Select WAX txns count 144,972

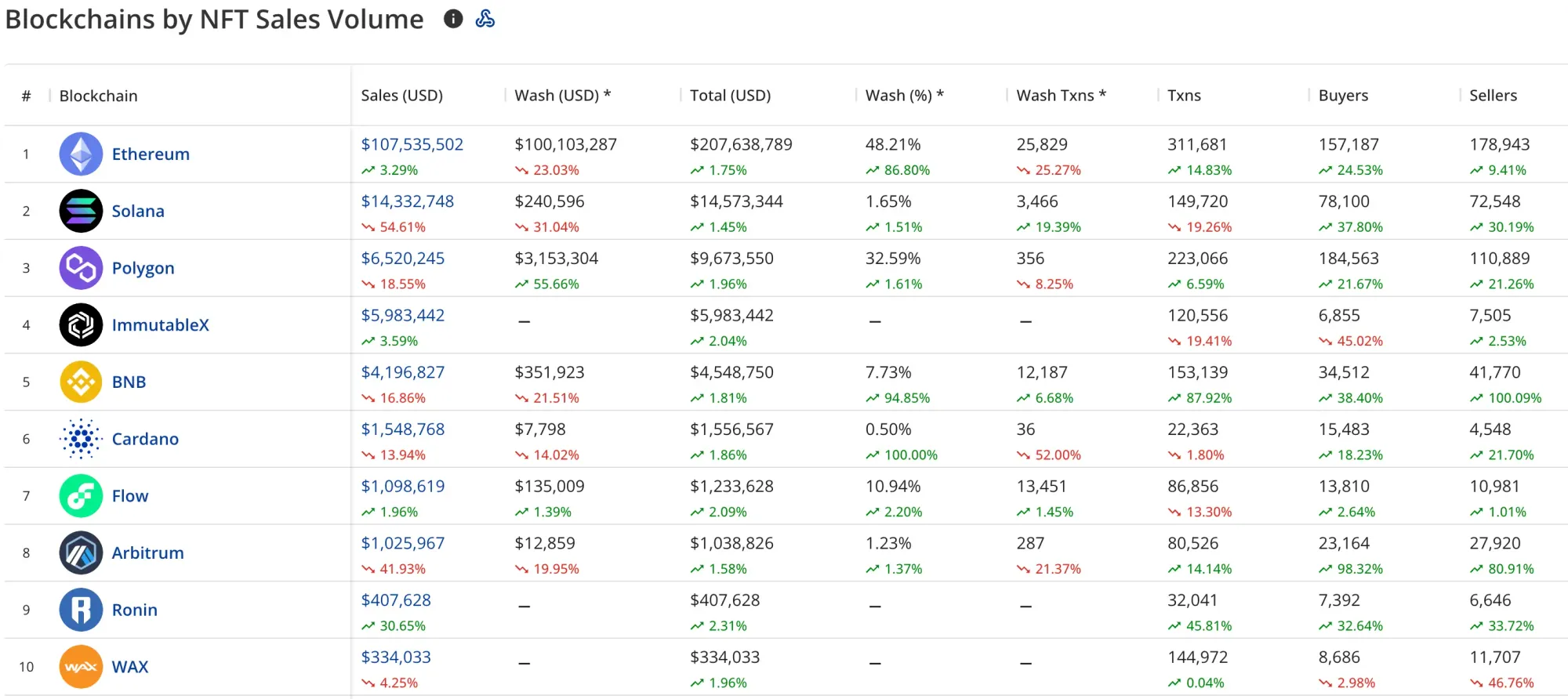1198,657
